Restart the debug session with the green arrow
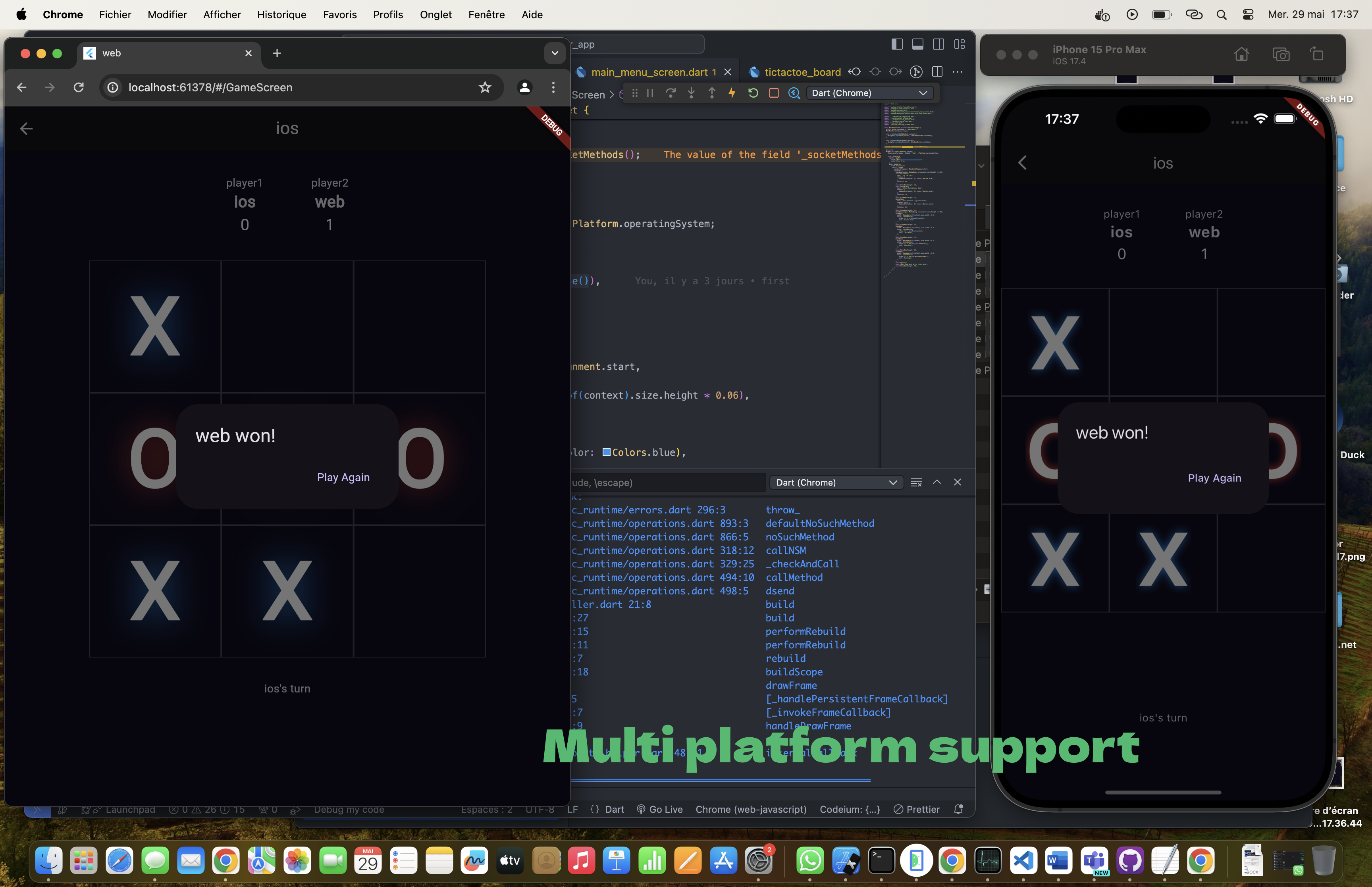 coord(753,93)
